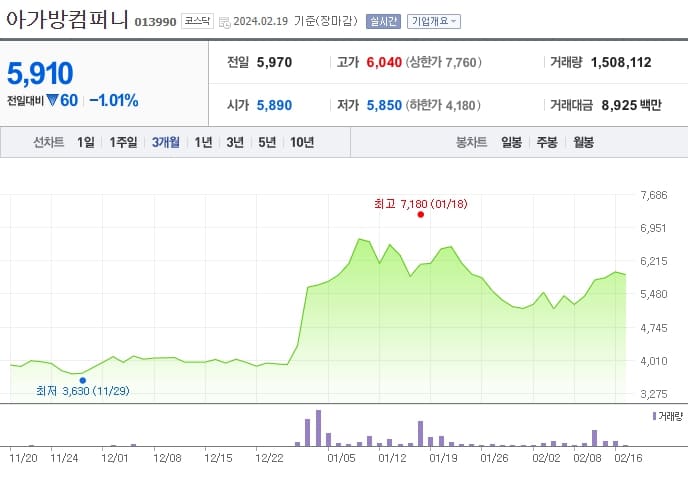
Task: Select the 1주일 line chart tab
Action: 123,142
